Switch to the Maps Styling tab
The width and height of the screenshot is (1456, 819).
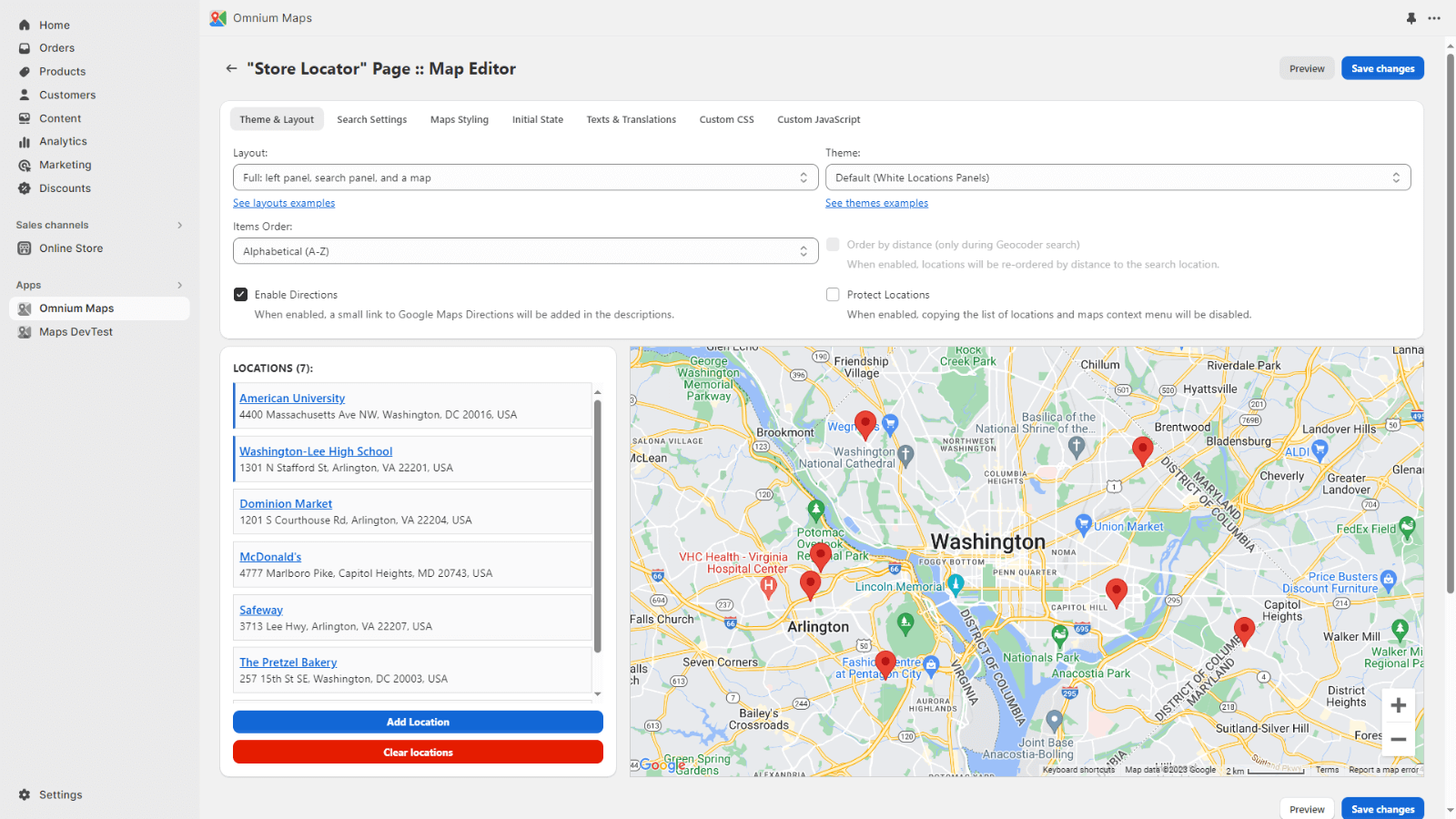tap(460, 119)
